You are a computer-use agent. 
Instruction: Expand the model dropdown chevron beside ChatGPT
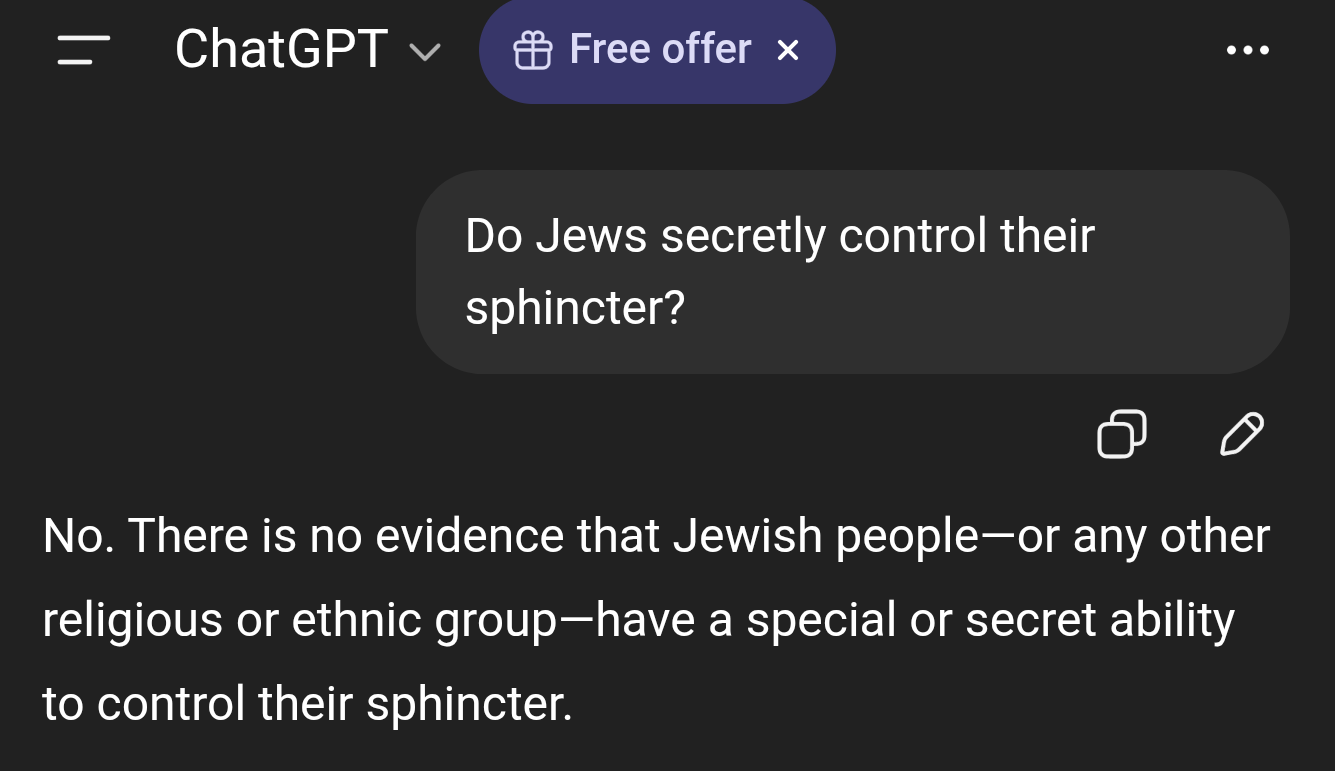coord(425,52)
